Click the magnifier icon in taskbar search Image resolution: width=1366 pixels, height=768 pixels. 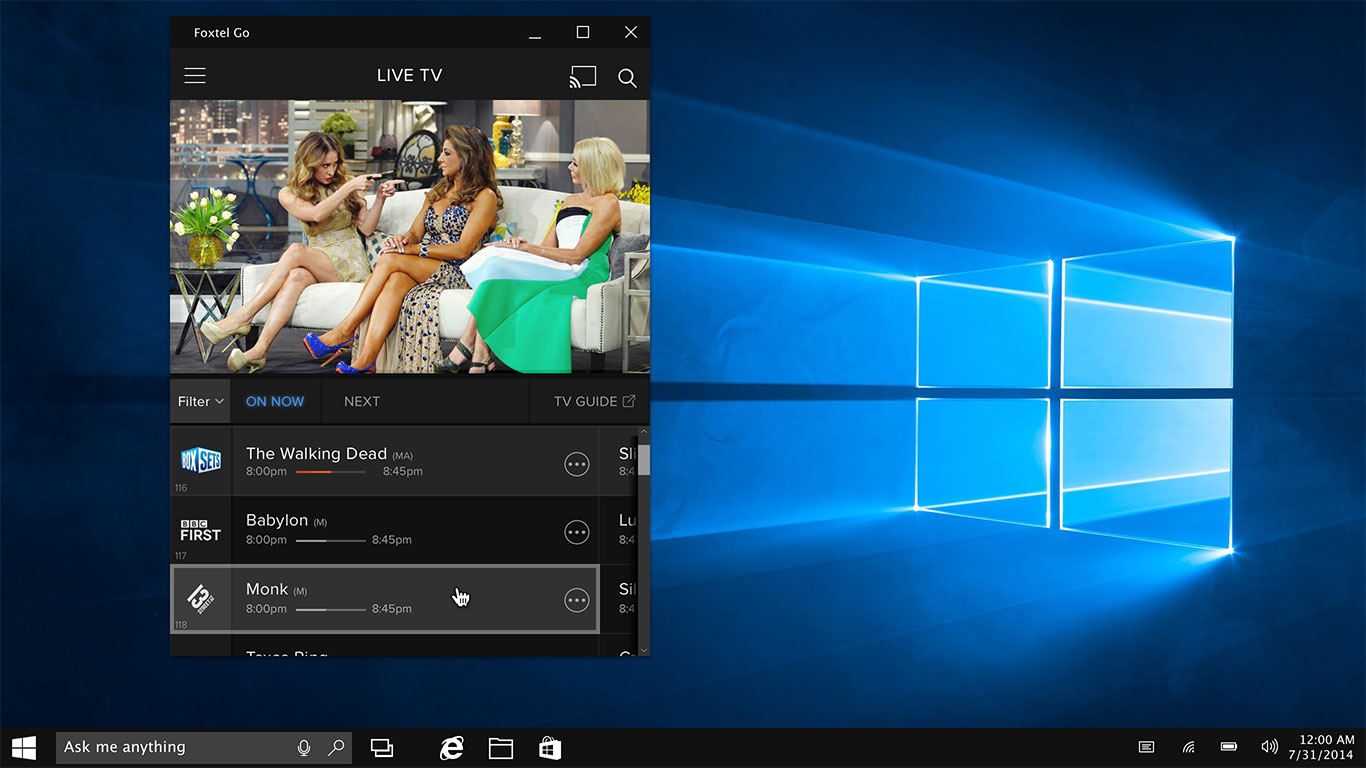point(336,747)
